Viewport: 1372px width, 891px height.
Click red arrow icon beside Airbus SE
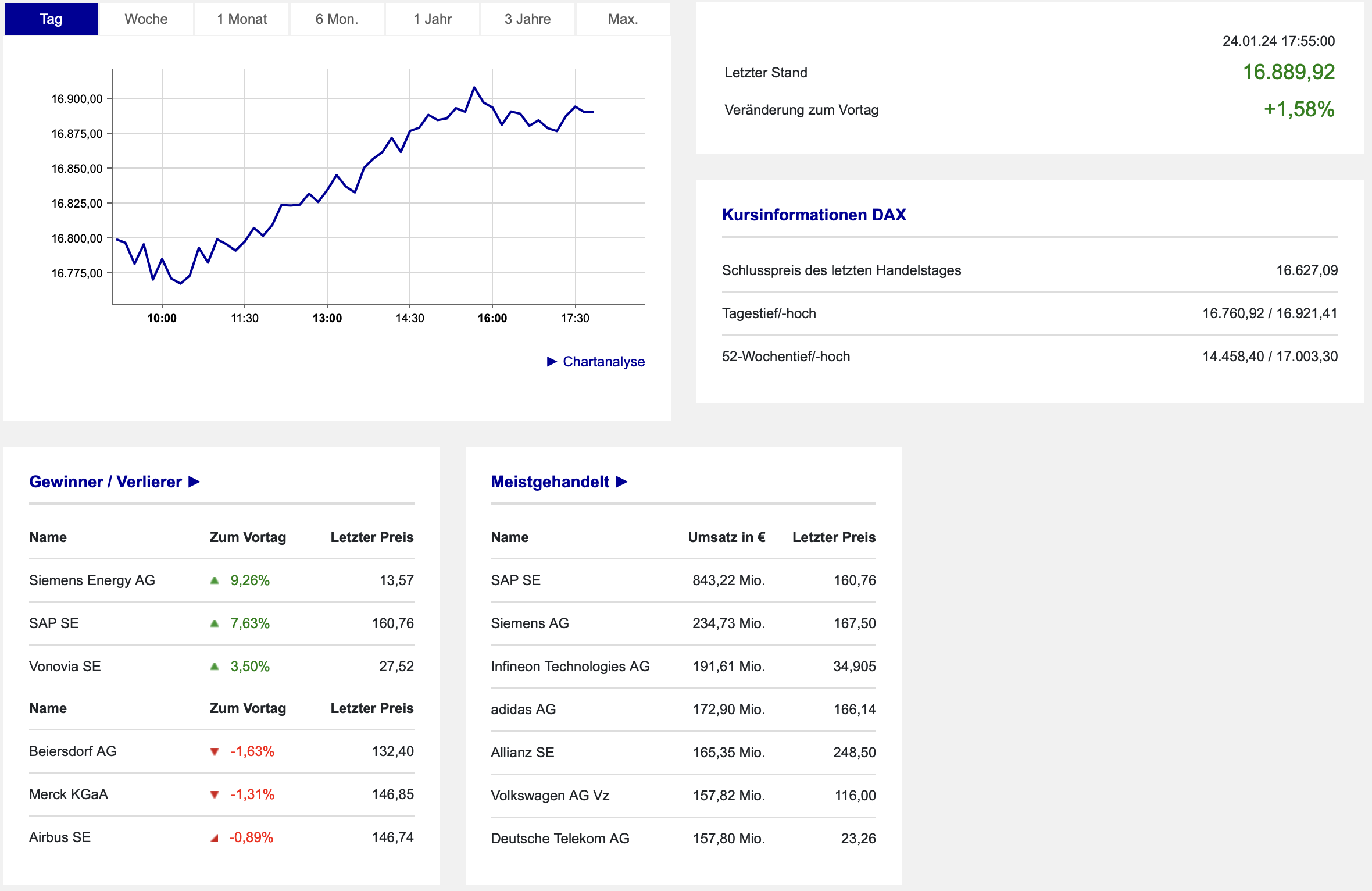tap(215, 838)
